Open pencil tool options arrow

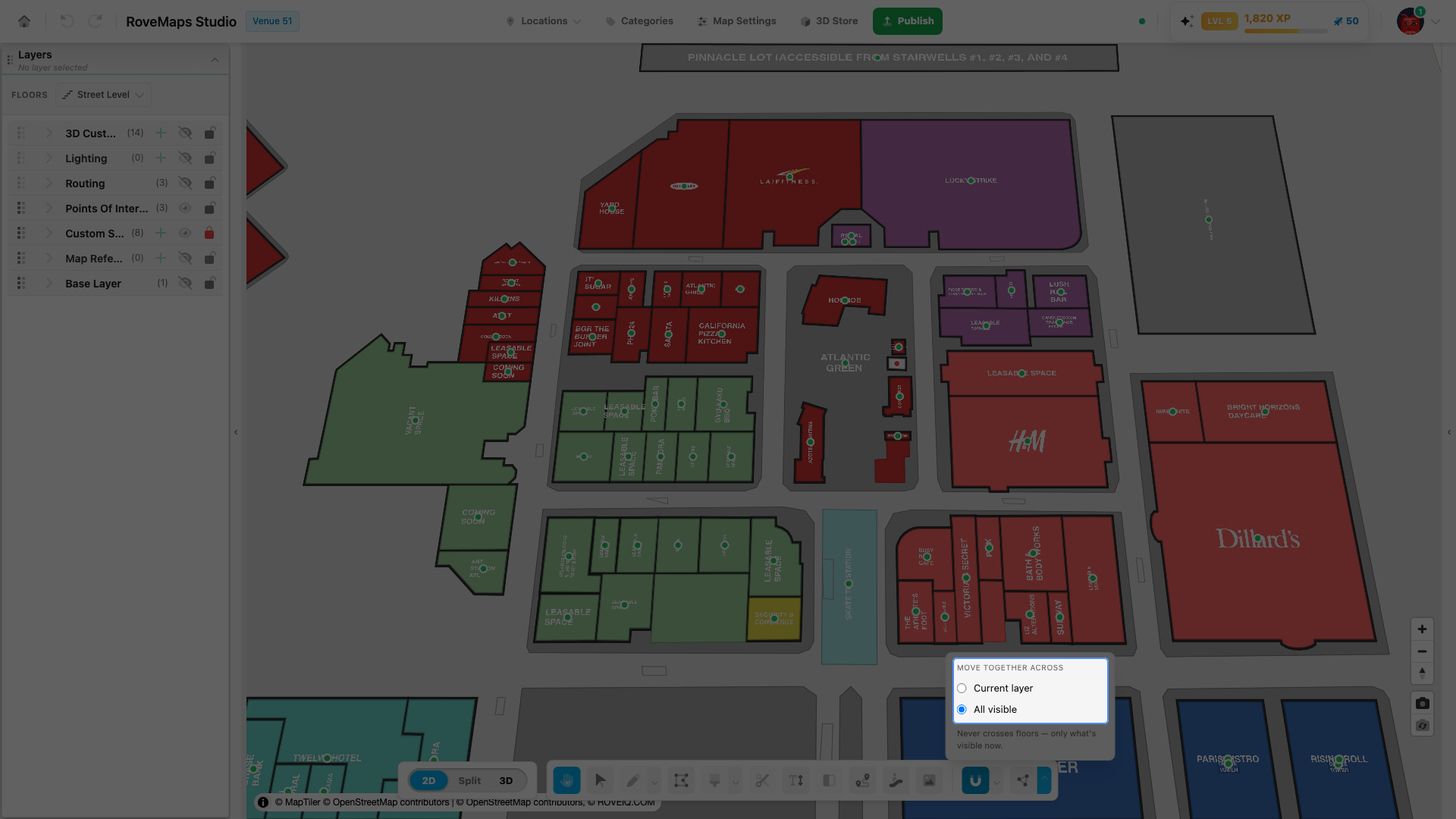[x=654, y=781]
